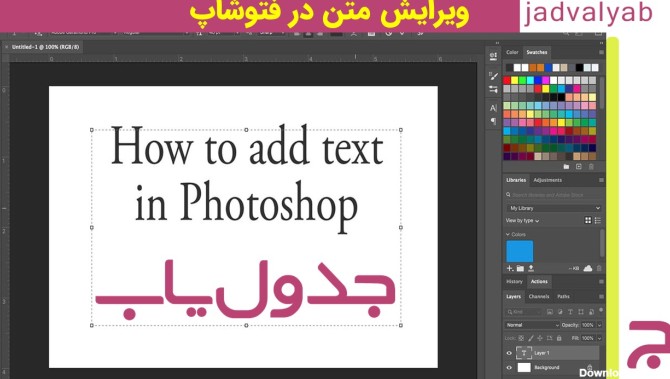The image size is (670, 379).
Task: Open layer Kind filter dropdown
Action: coord(524,312)
